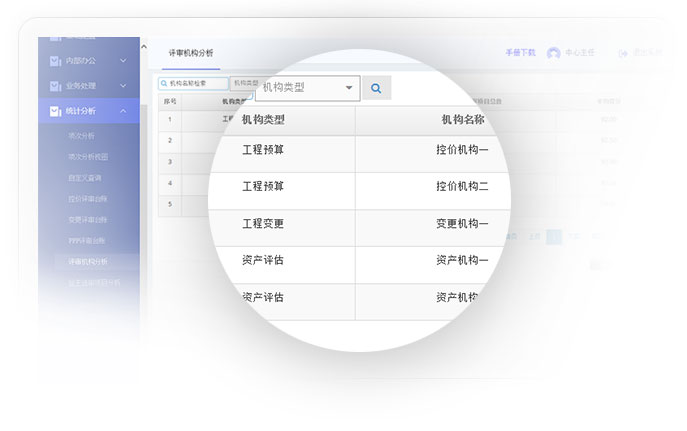Click the 工程变更 type cell
The height and width of the screenshot is (431, 687).
coord(263,224)
